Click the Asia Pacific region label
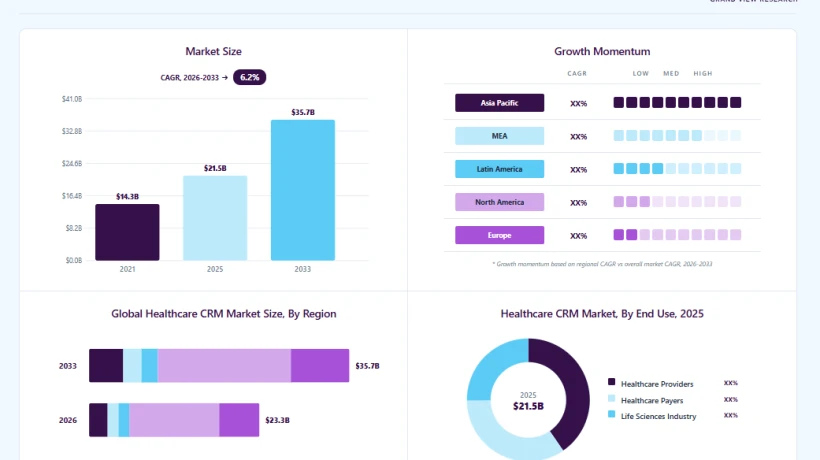The width and height of the screenshot is (820, 460). coord(499,103)
